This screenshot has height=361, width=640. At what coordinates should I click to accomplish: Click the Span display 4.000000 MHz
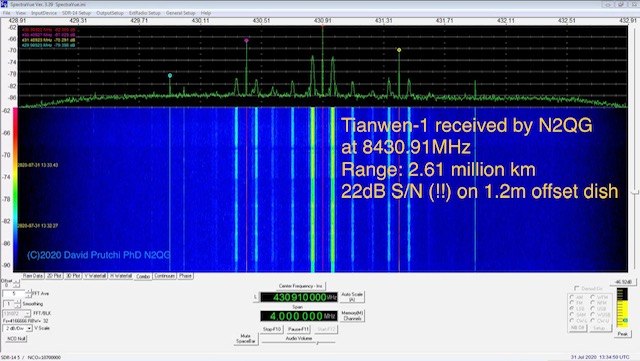tap(299, 316)
